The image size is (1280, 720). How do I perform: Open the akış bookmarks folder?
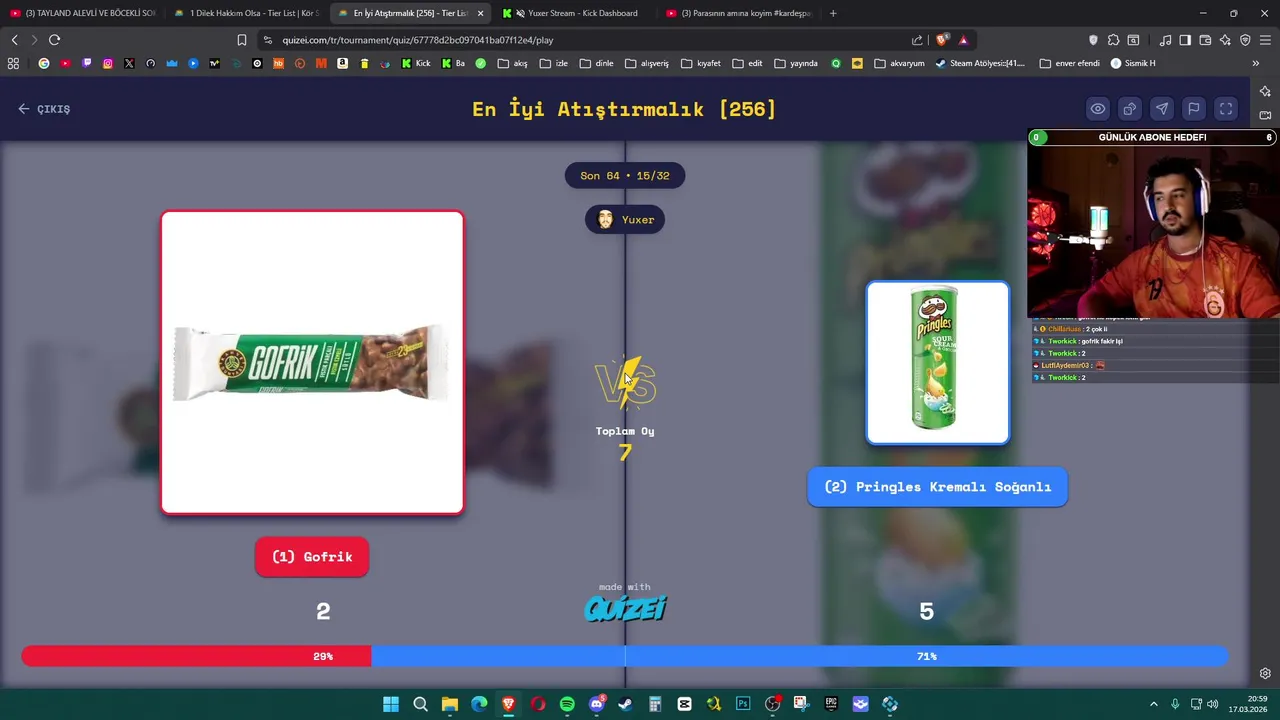(513, 63)
